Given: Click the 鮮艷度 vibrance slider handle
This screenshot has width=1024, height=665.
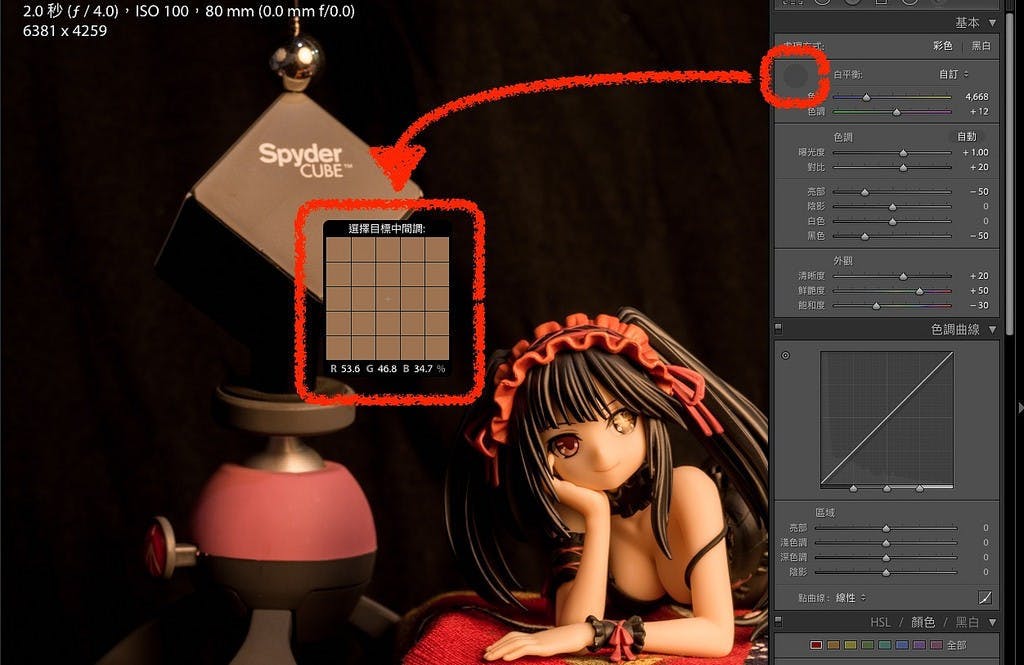Looking at the screenshot, I should point(920,291).
